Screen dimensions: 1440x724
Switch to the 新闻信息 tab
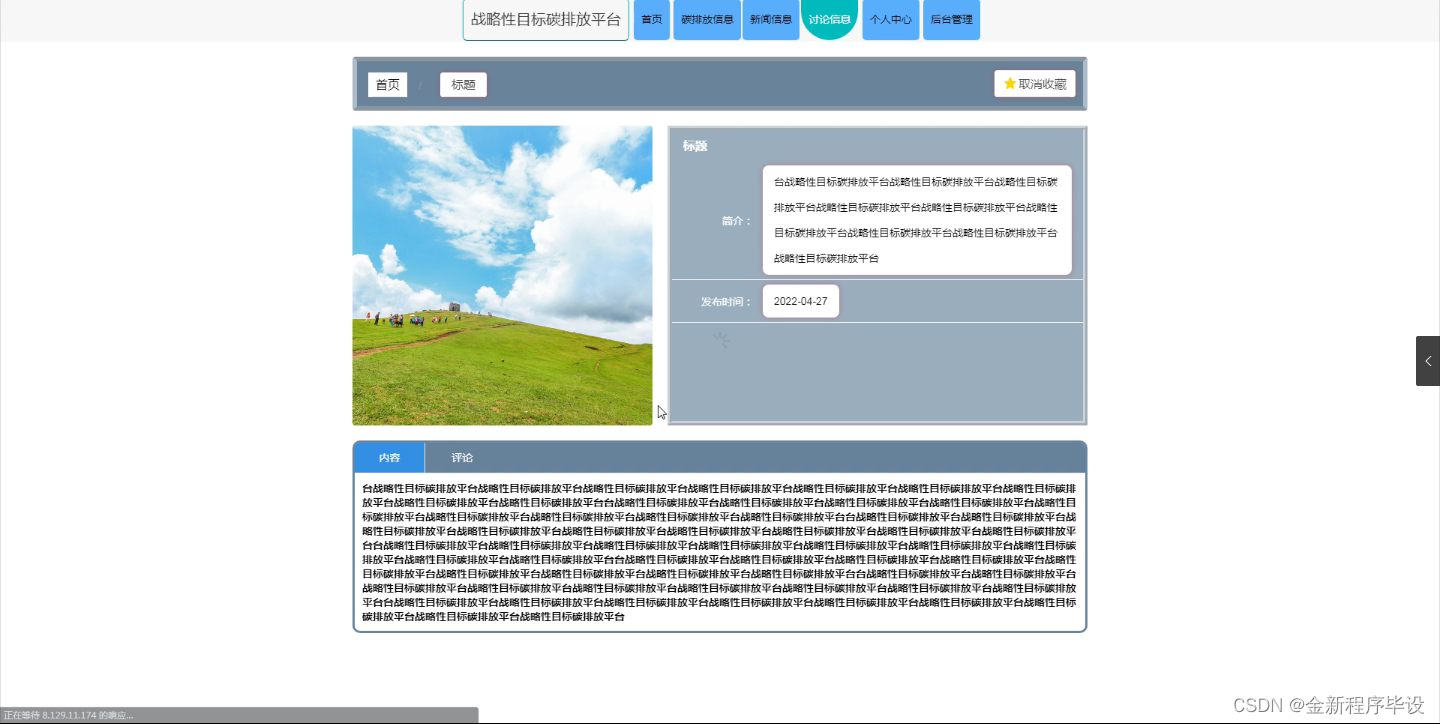point(770,18)
